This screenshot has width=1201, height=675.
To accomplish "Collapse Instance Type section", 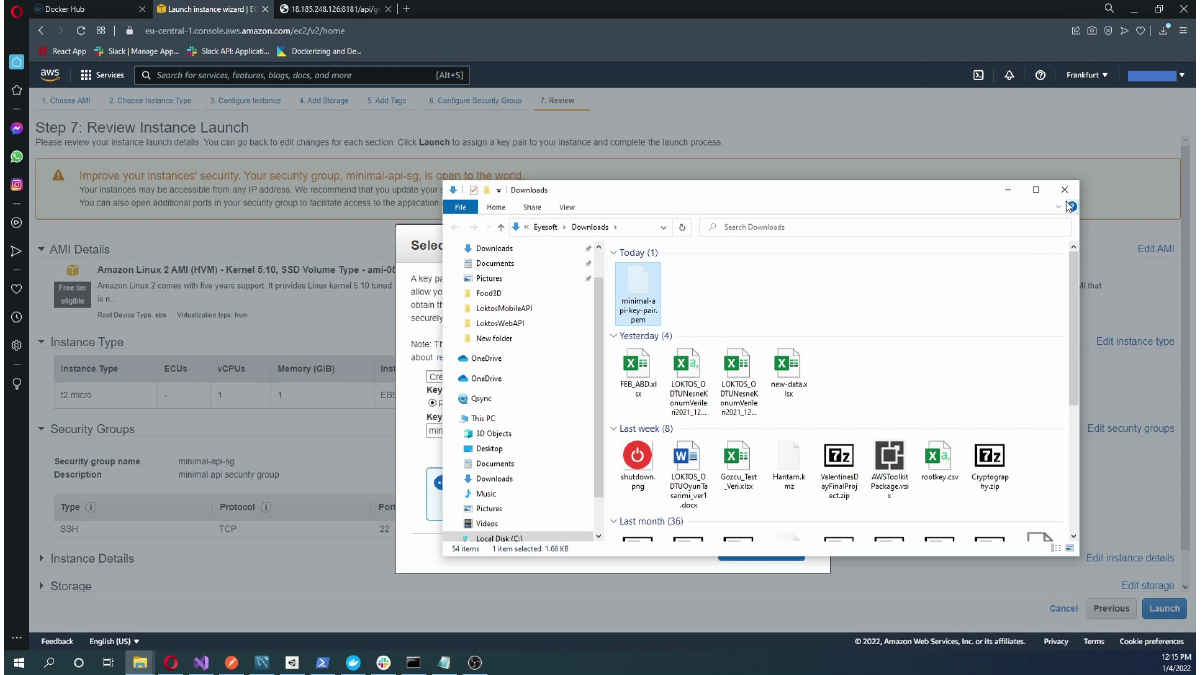I will click(41, 342).
